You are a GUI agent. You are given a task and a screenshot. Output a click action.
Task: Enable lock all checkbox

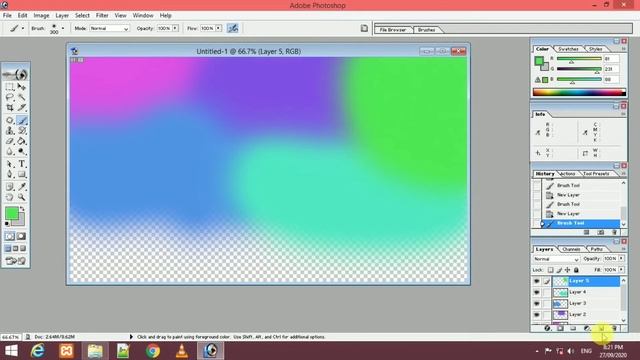click(576, 270)
